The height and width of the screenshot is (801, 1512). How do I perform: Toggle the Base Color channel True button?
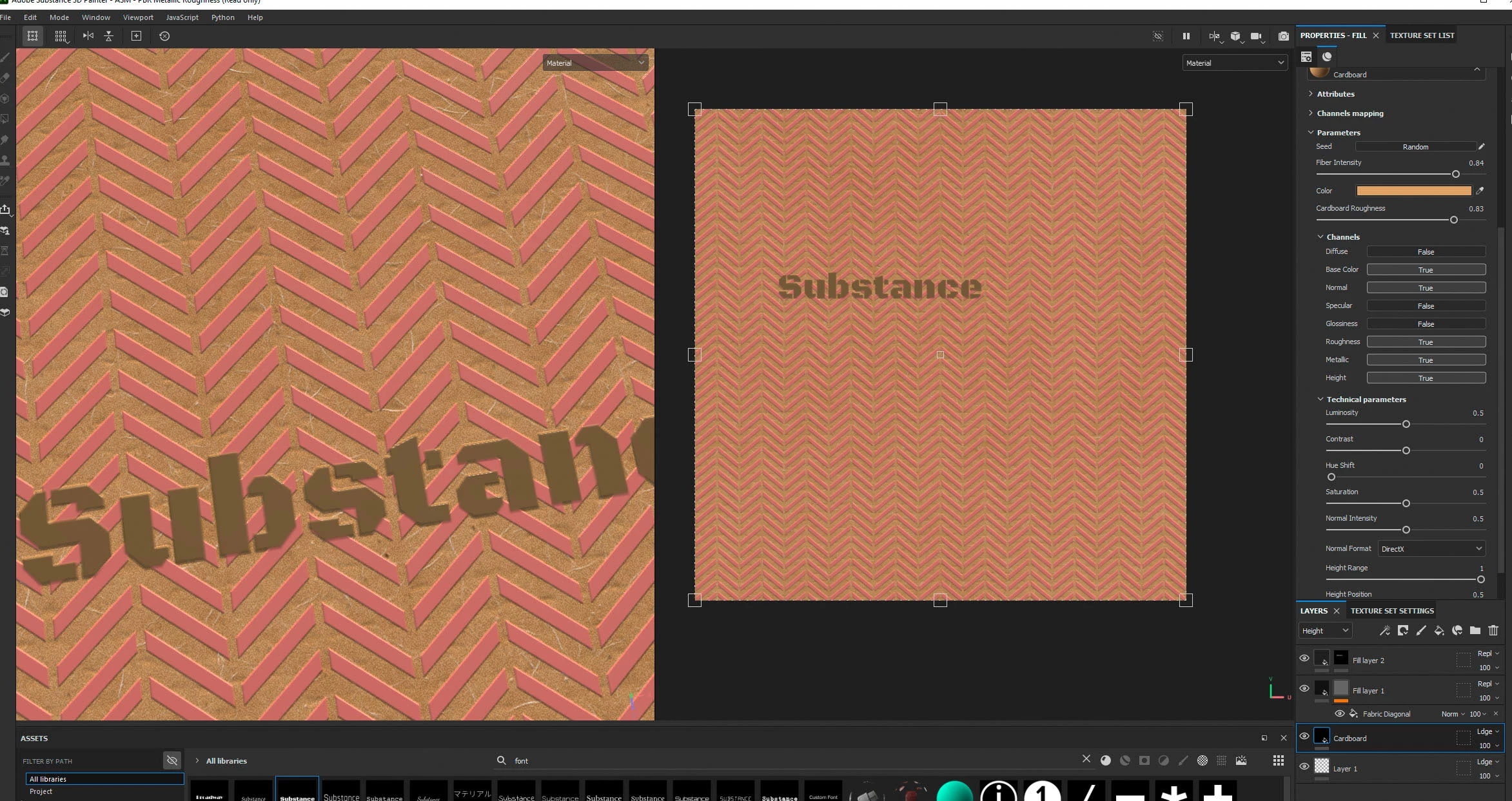(x=1426, y=269)
